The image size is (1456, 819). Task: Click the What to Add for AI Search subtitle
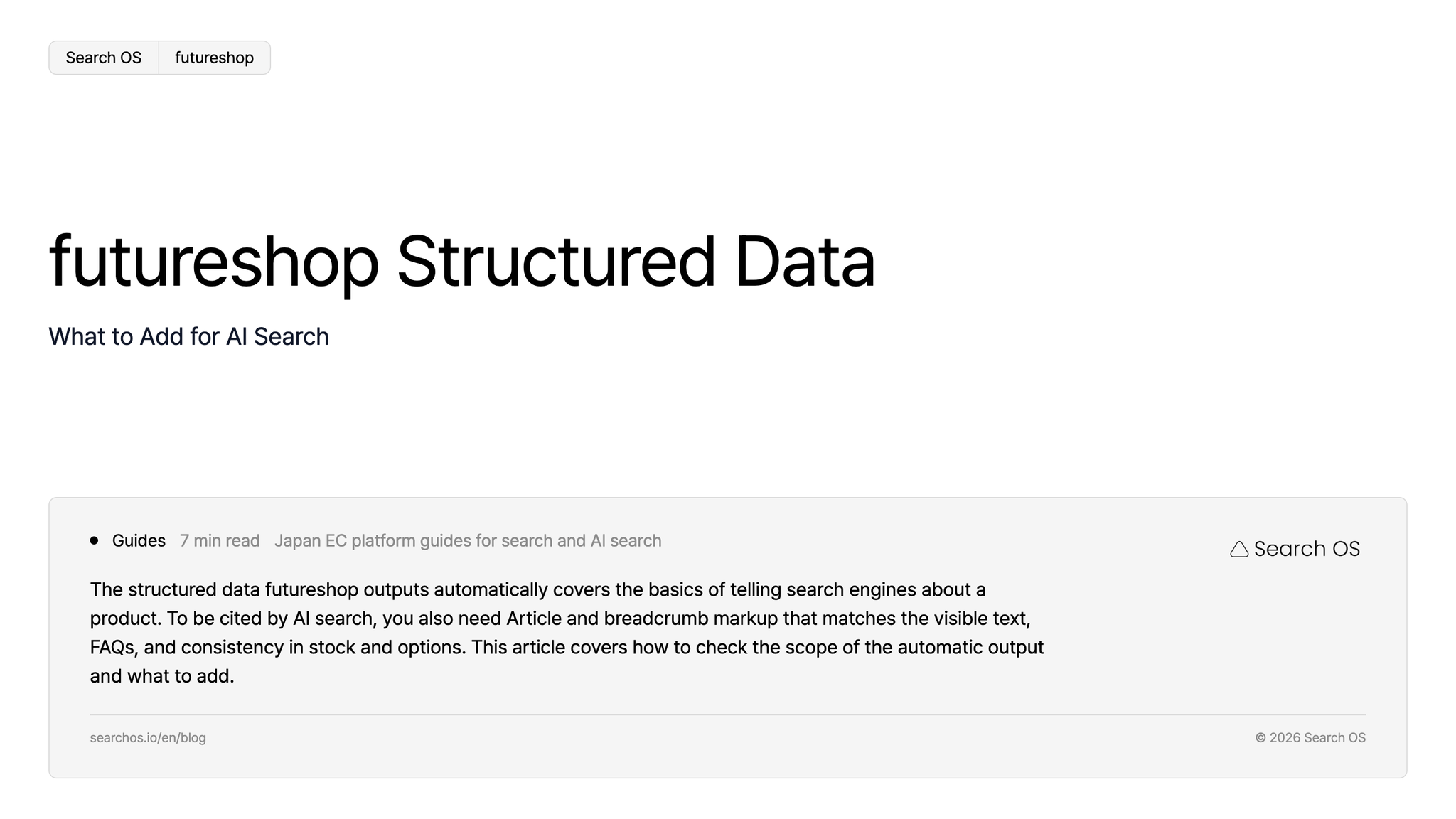click(188, 336)
